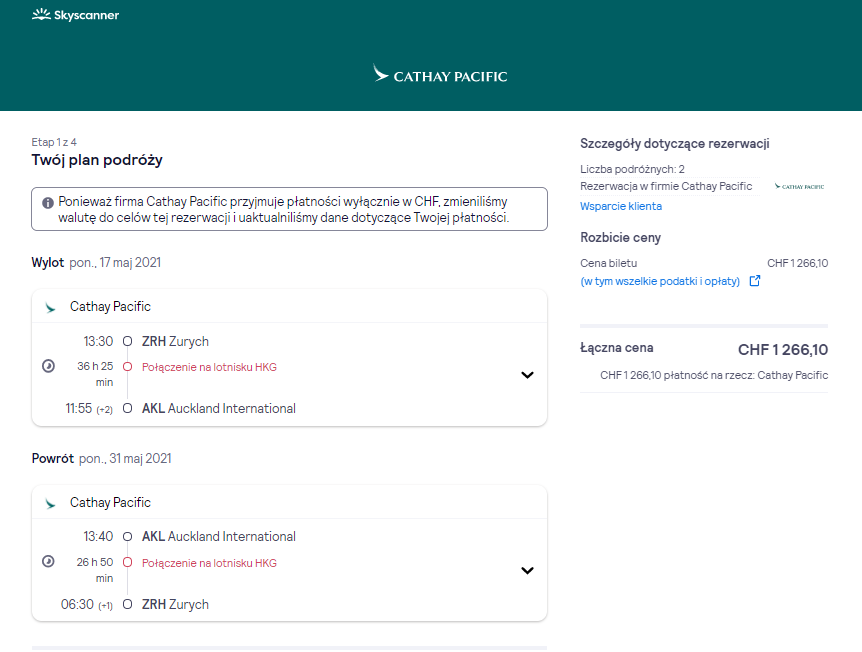
Task: Click the external link icon beside taxes link
Action: (x=755, y=281)
